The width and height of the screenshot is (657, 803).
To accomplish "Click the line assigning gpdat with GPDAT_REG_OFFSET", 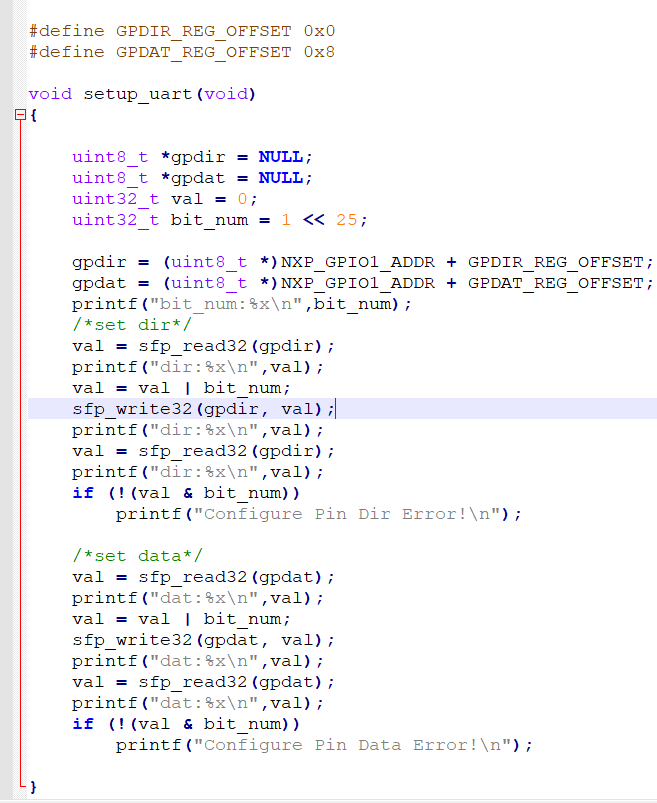I will tap(363, 283).
